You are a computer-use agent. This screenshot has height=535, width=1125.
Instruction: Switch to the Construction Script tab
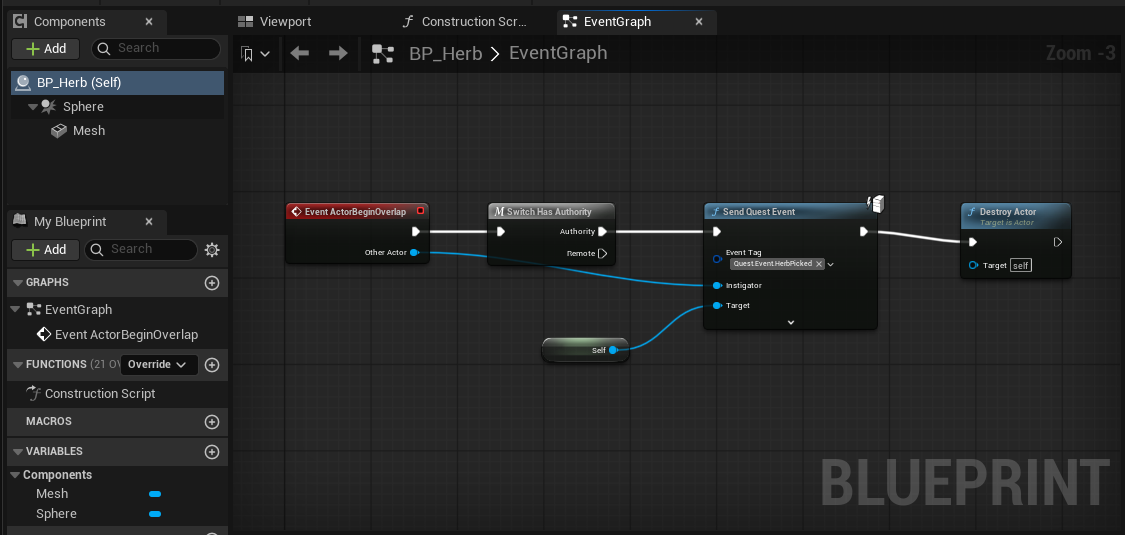point(465,22)
